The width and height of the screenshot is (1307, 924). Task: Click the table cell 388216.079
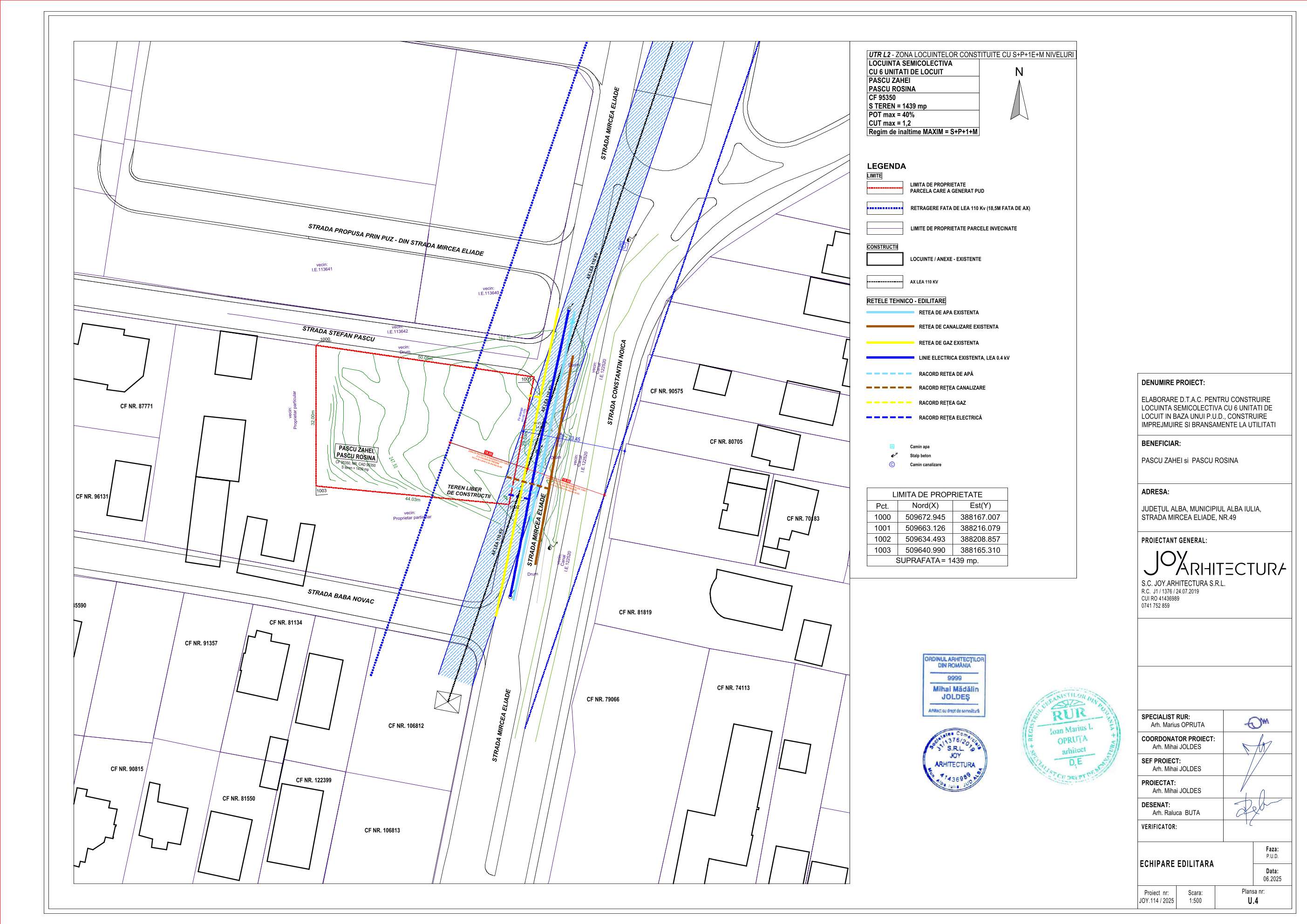[x=980, y=528]
